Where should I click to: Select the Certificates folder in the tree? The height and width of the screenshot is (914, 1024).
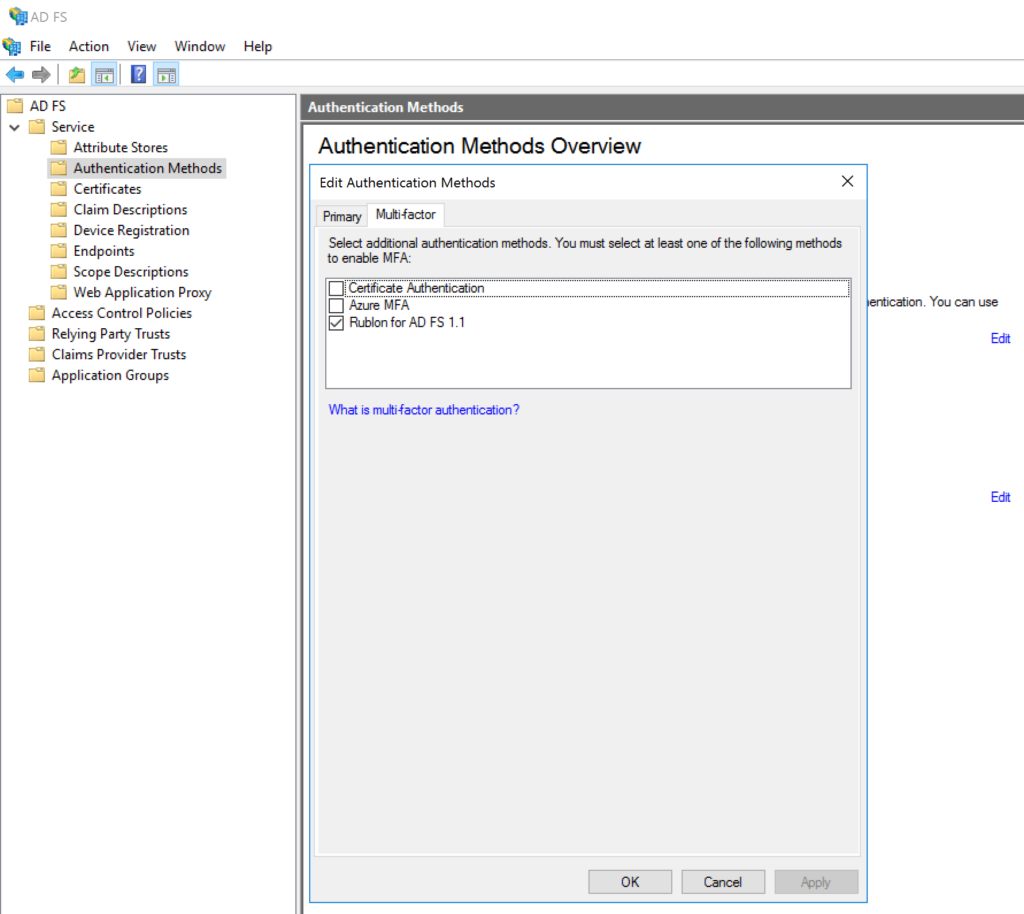pos(107,189)
